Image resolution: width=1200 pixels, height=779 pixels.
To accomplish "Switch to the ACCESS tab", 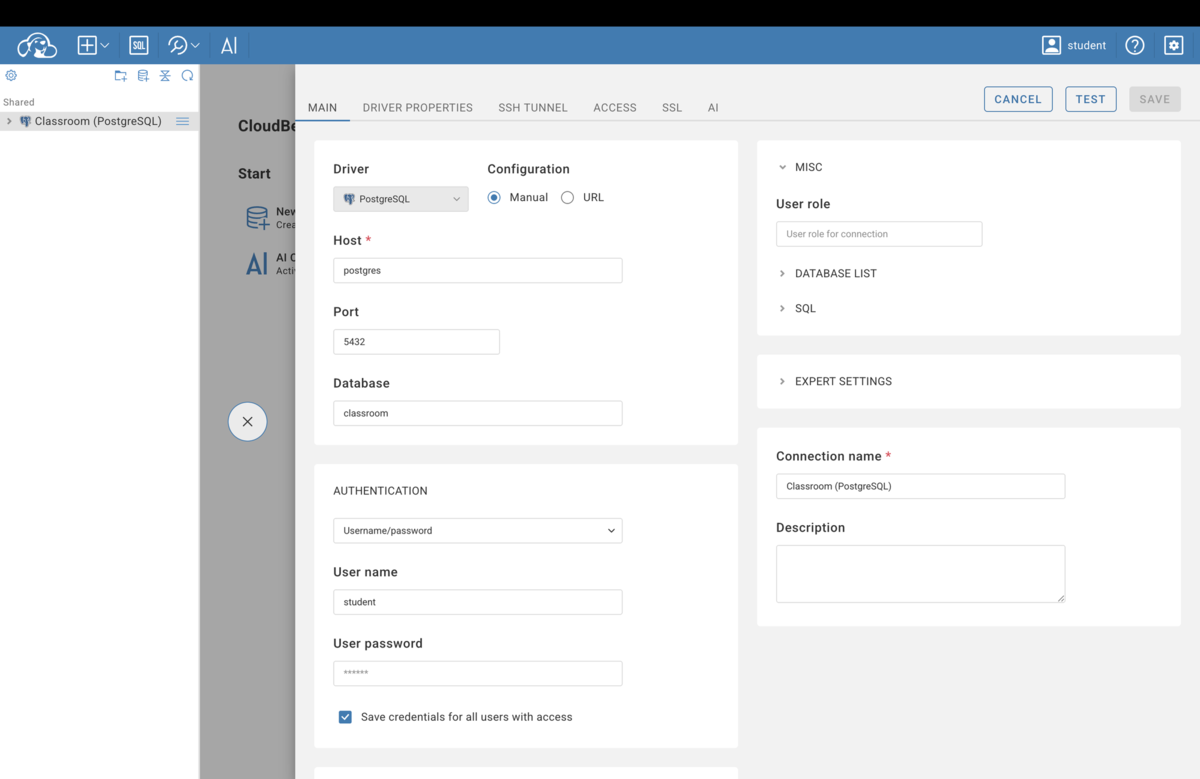I will pos(615,107).
